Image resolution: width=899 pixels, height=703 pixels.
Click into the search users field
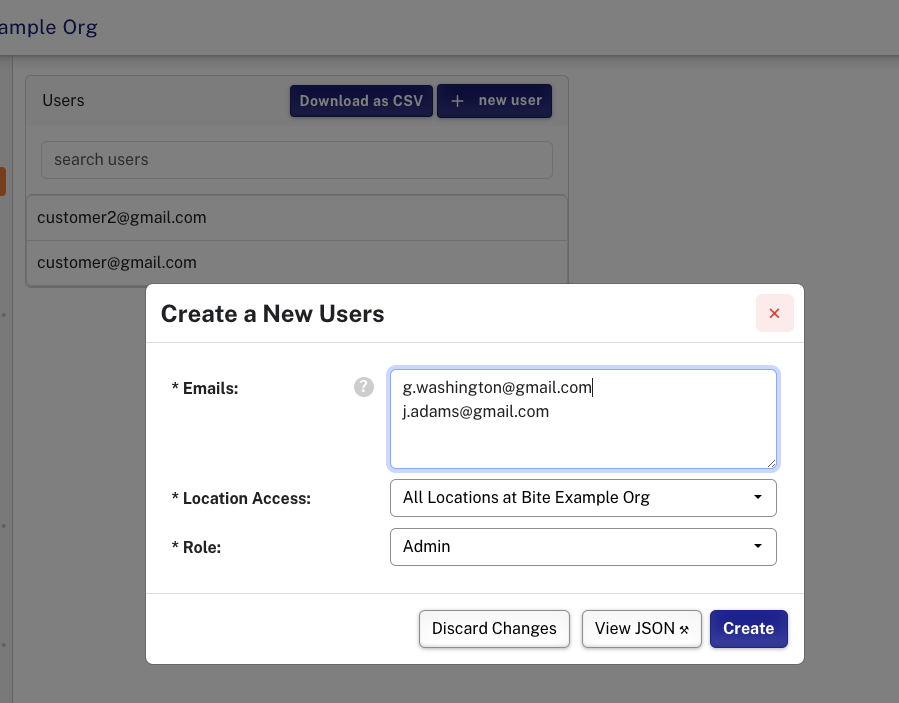point(297,159)
